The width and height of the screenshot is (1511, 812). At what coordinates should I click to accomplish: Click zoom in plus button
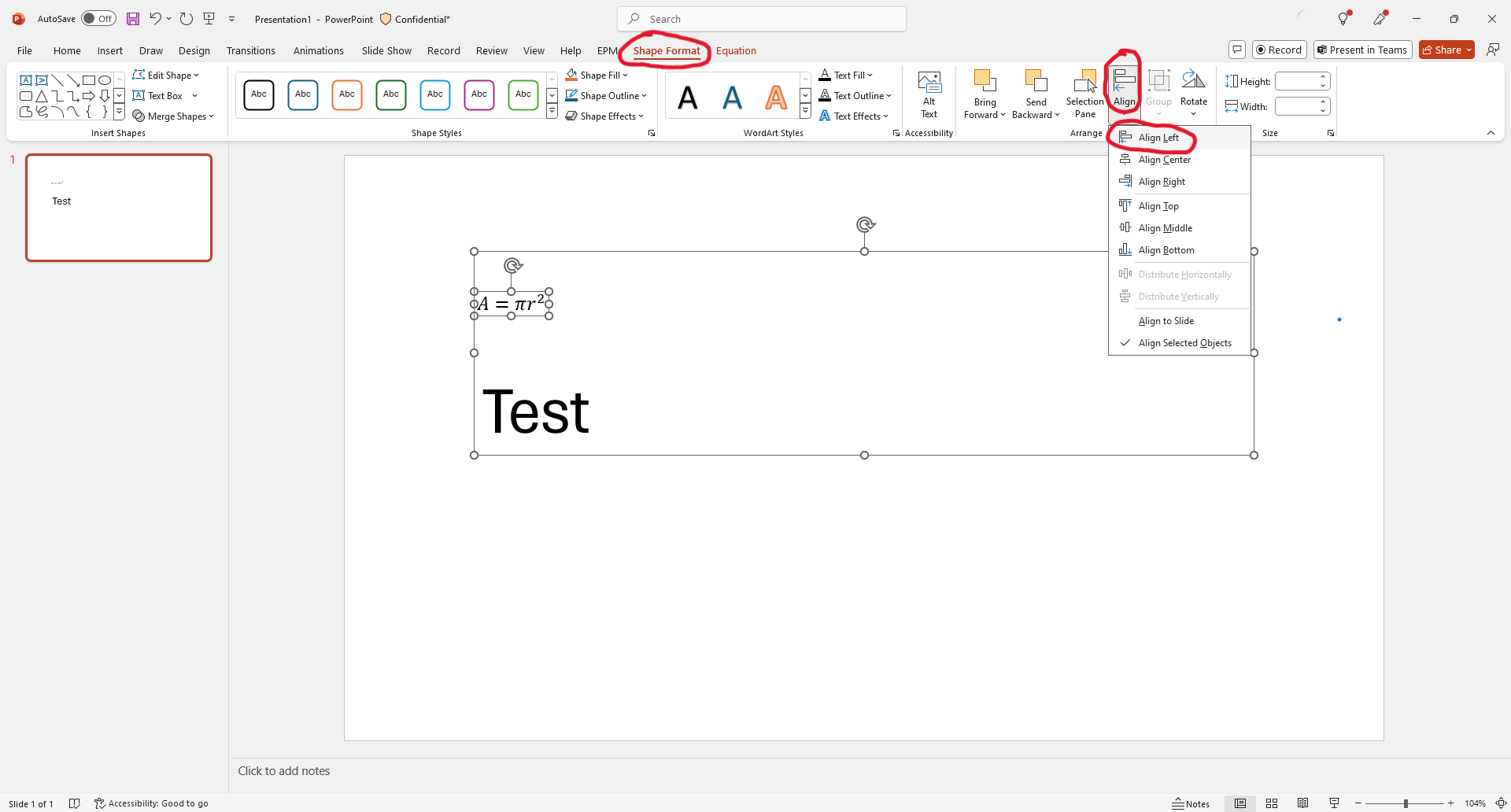(x=1450, y=803)
